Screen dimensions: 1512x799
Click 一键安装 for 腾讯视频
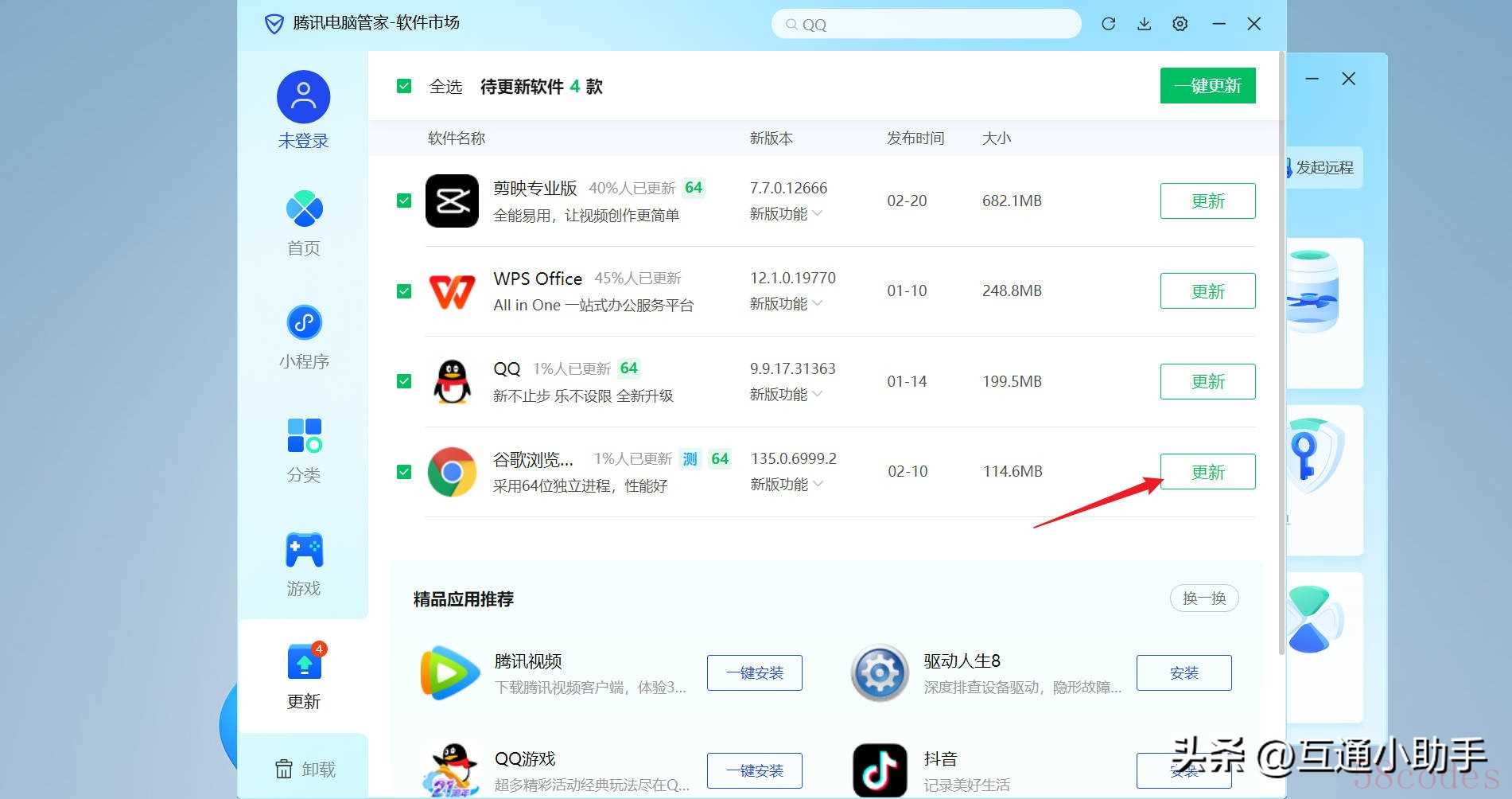(754, 672)
